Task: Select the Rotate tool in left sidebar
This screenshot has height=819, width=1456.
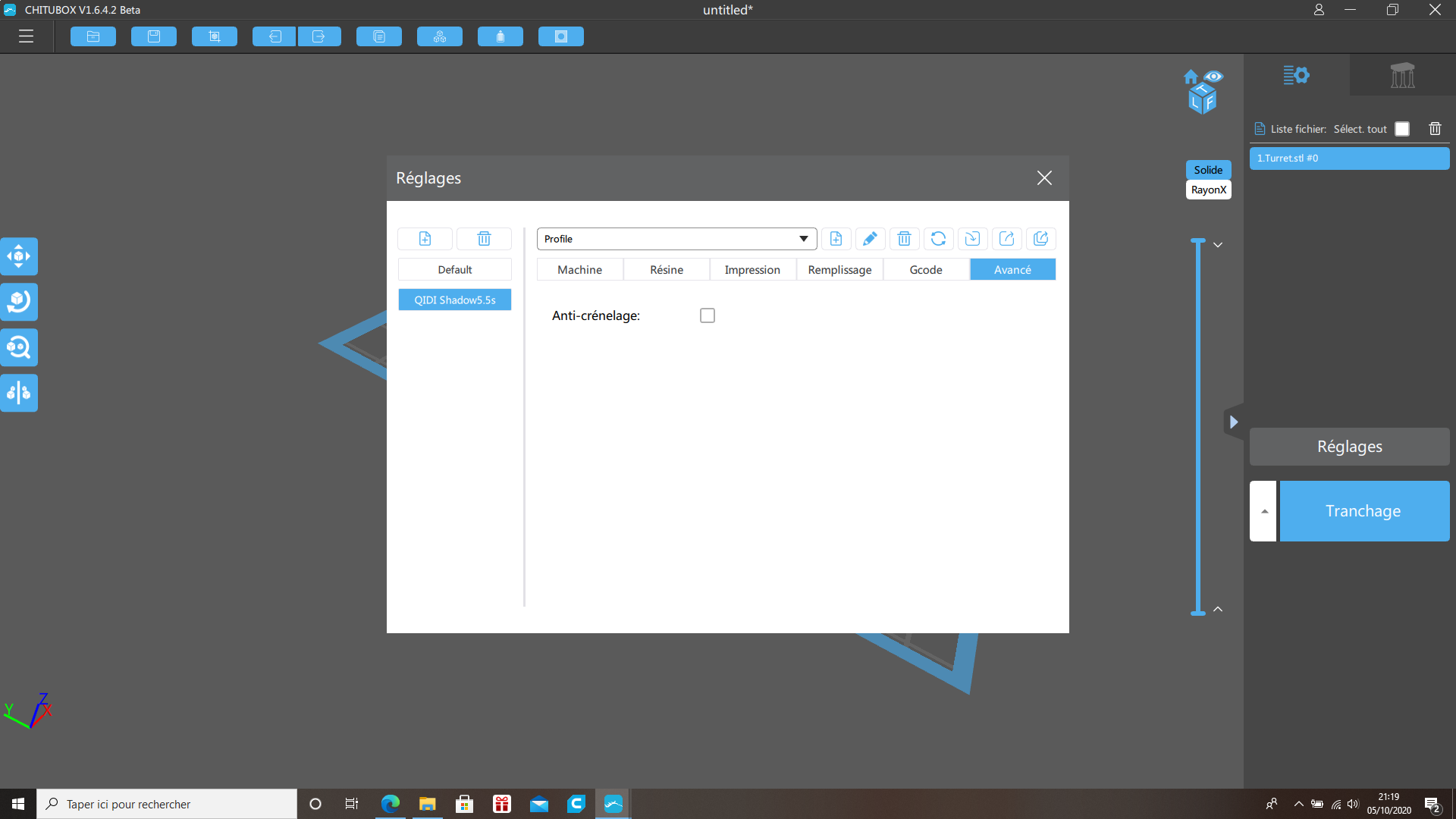Action: coord(19,302)
